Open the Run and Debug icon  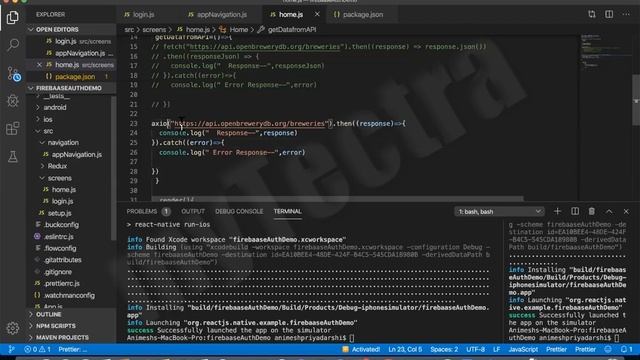click(13, 101)
